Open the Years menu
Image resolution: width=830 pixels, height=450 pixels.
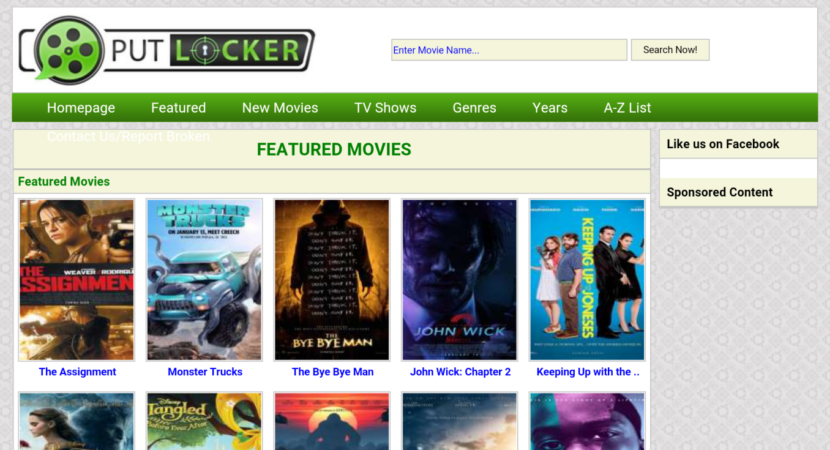(550, 108)
